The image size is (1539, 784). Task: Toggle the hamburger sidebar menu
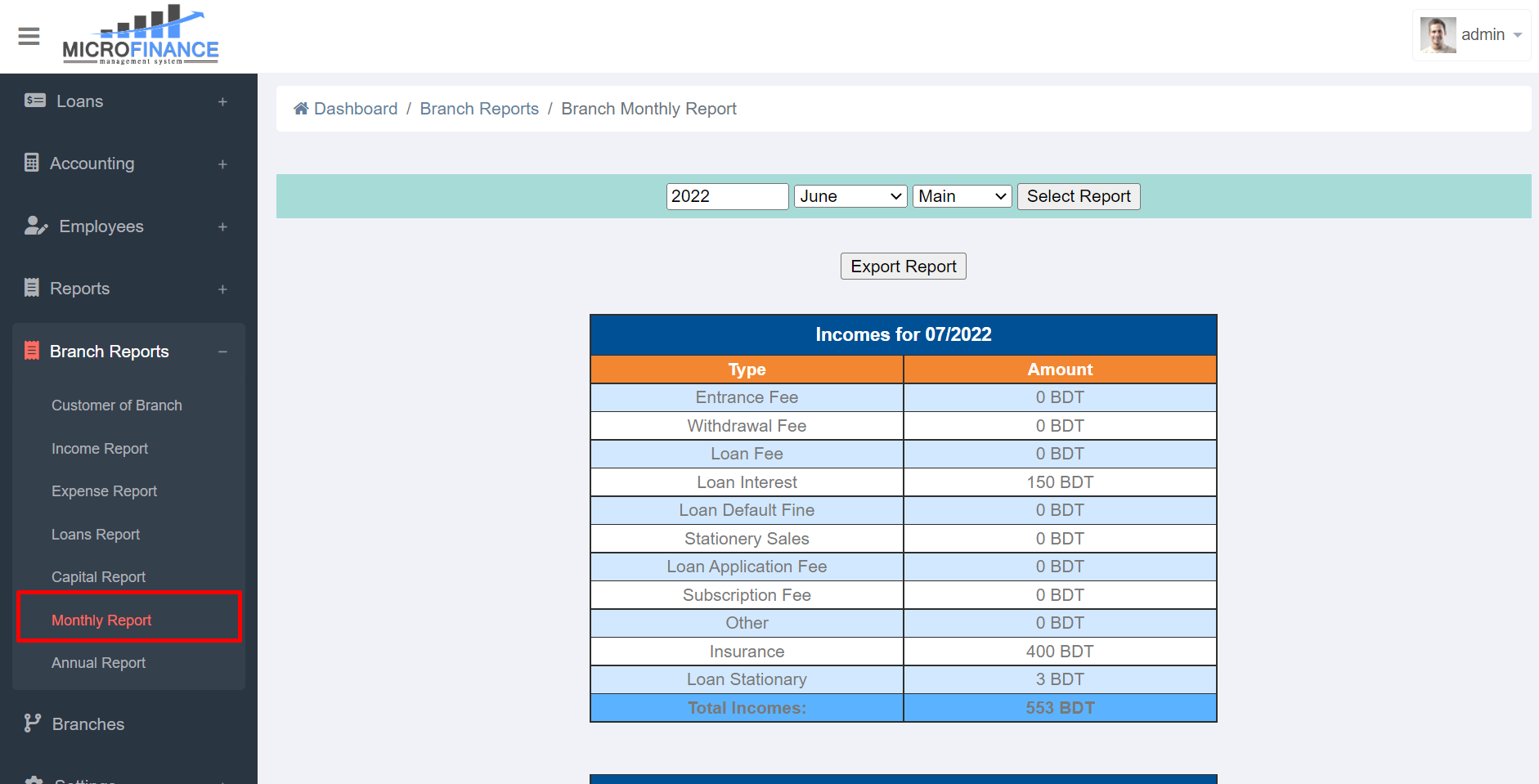coord(29,36)
